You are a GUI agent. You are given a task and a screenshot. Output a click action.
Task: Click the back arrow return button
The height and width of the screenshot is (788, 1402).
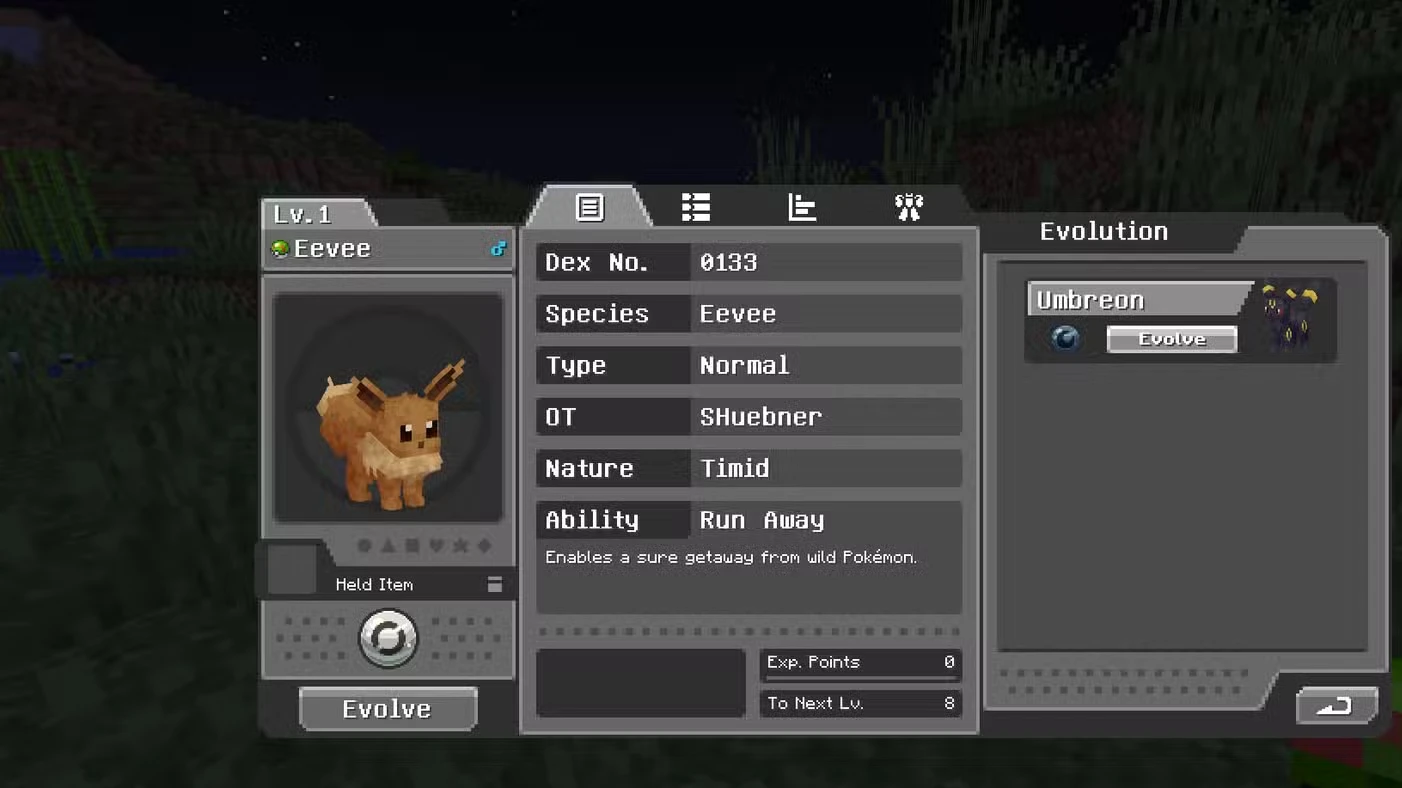pos(1337,706)
